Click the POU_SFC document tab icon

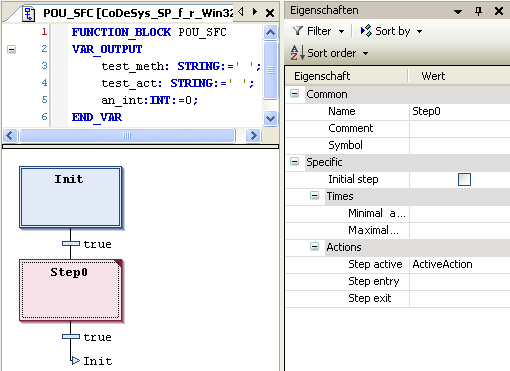pos(29,13)
